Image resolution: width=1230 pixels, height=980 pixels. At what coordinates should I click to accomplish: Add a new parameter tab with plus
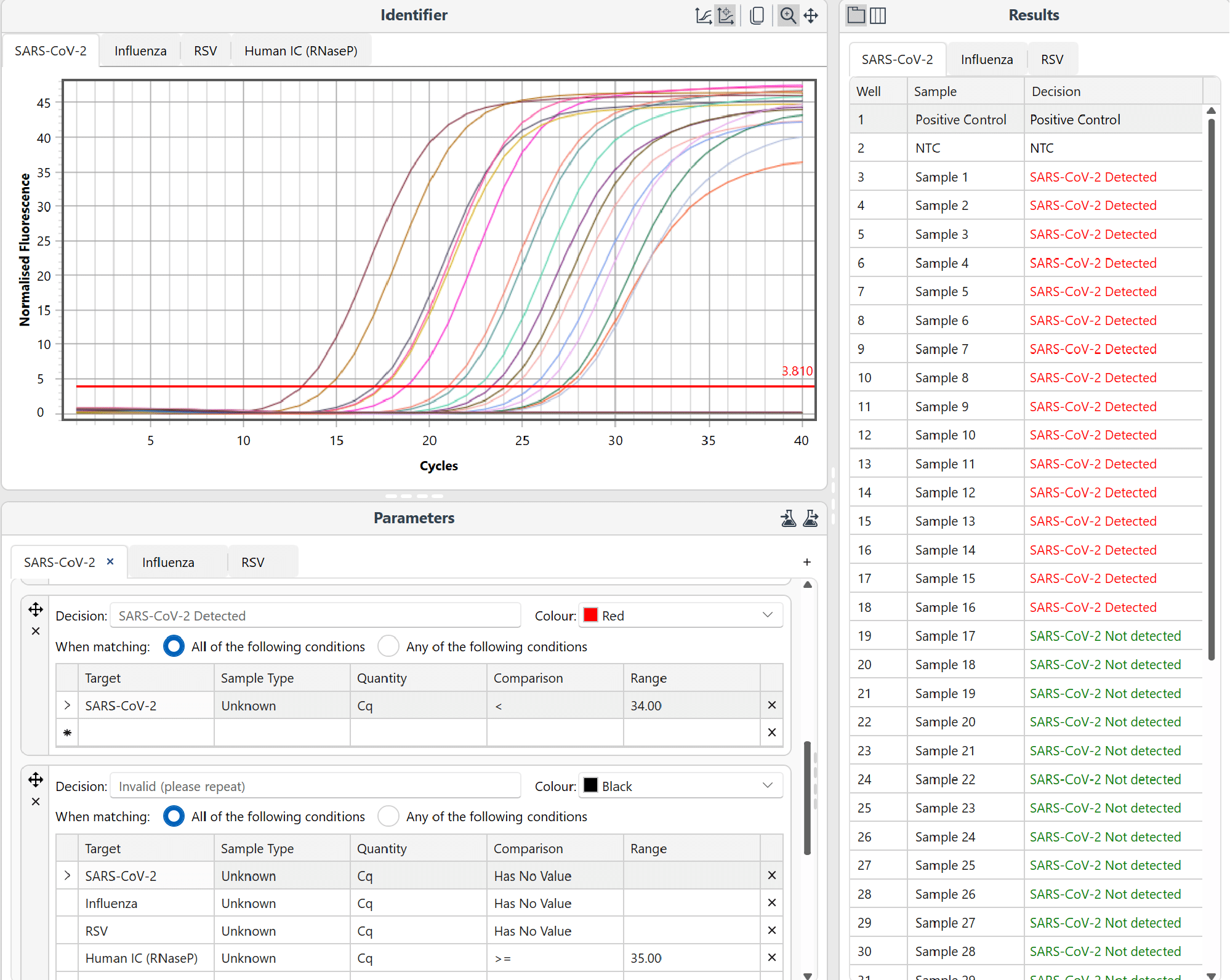pos(806,562)
